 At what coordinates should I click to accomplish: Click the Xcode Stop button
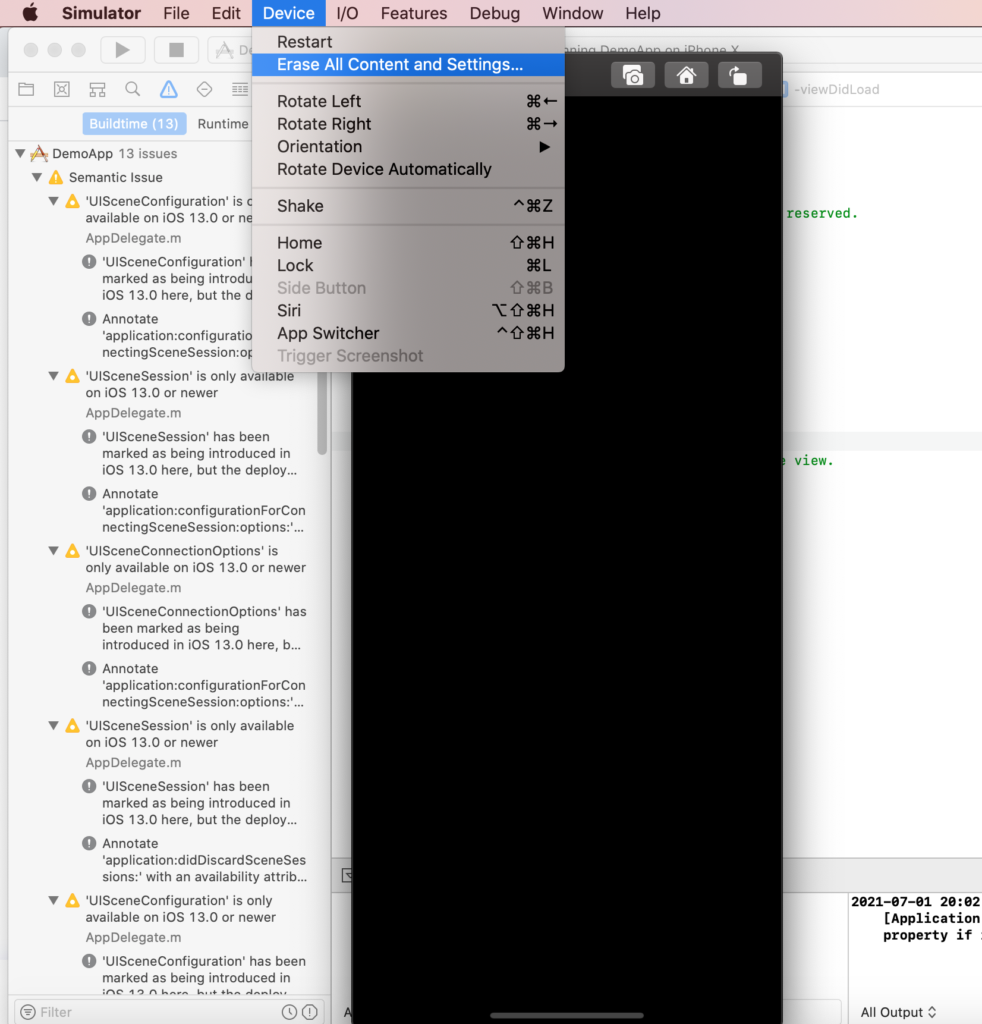tap(176, 50)
